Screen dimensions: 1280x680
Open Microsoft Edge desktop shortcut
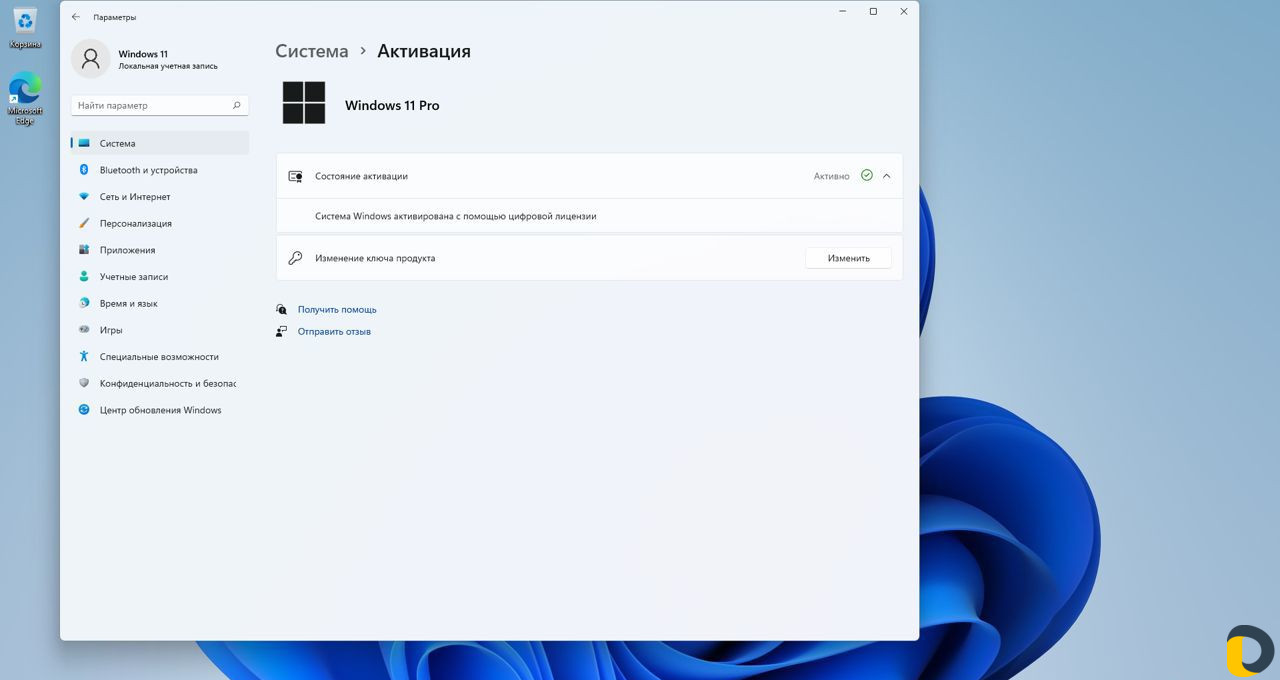pos(25,98)
